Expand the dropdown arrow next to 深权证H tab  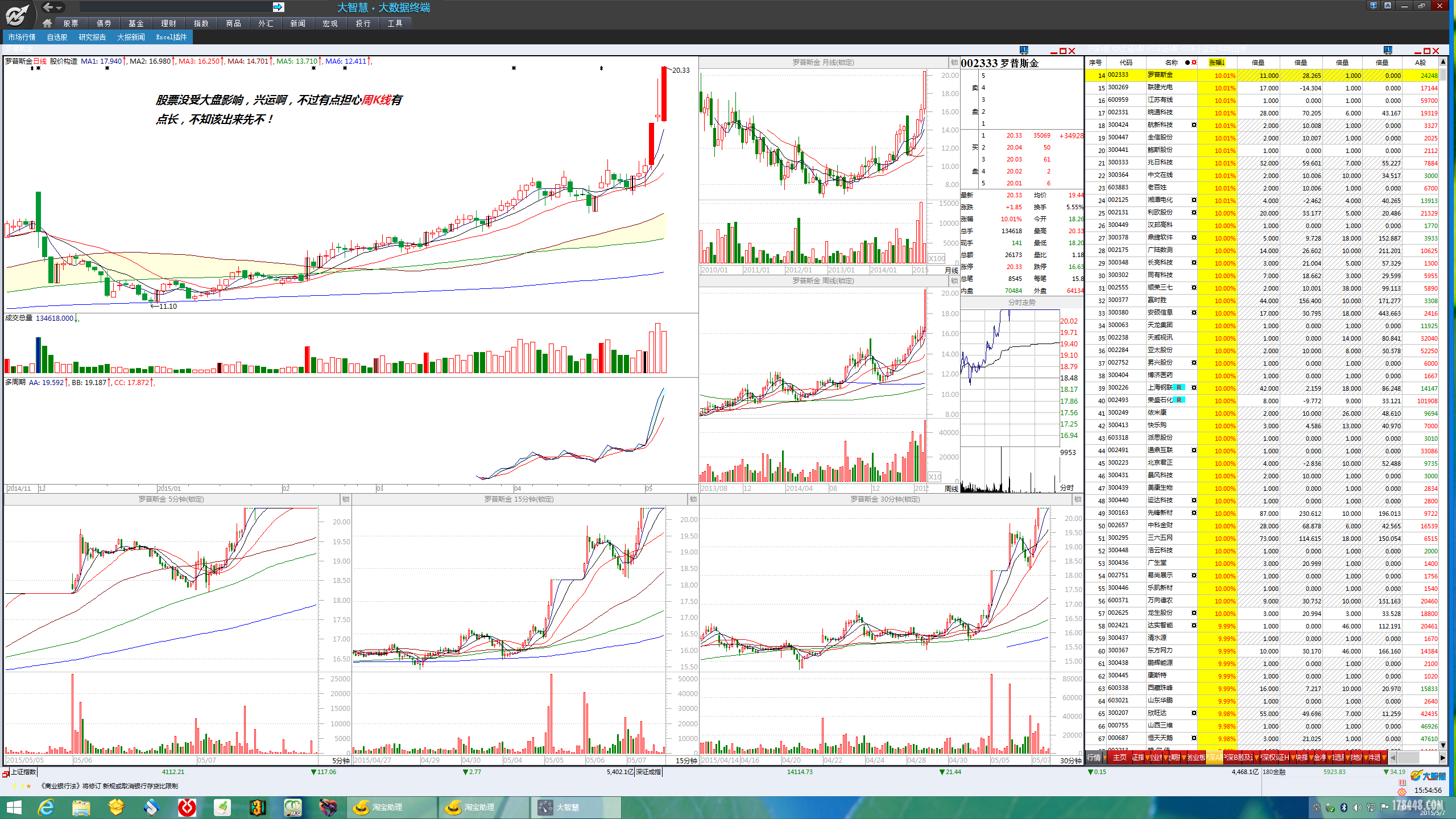(x=1293, y=758)
